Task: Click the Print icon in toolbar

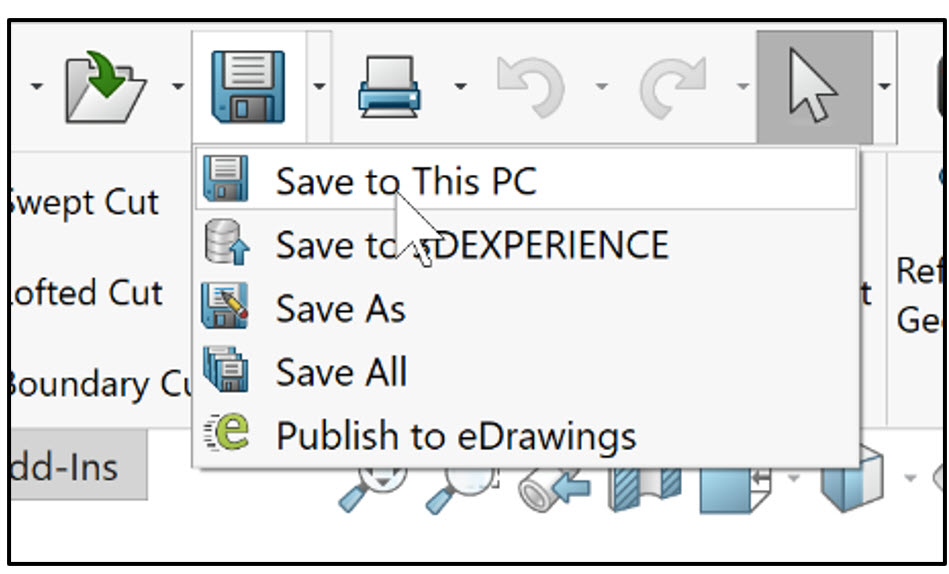Action: (x=389, y=87)
